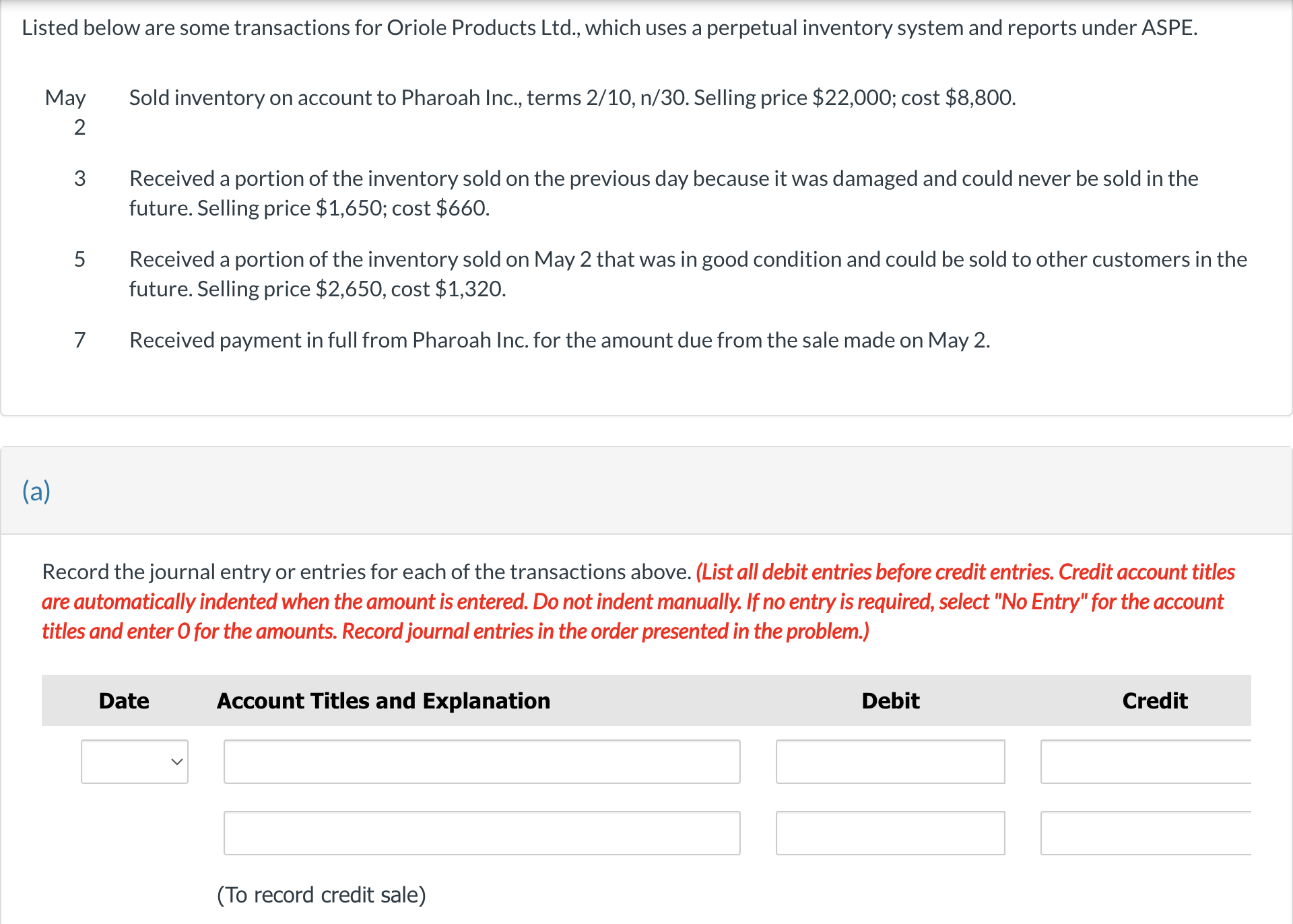Click the Debit column header
Image resolution: width=1293 pixels, height=924 pixels.
click(890, 700)
